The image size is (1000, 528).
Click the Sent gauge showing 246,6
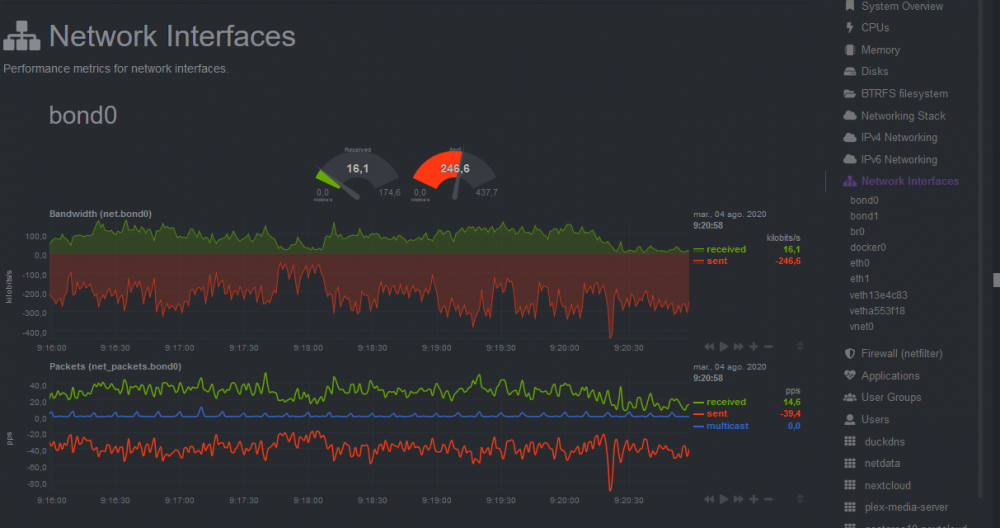tap(455, 174)
